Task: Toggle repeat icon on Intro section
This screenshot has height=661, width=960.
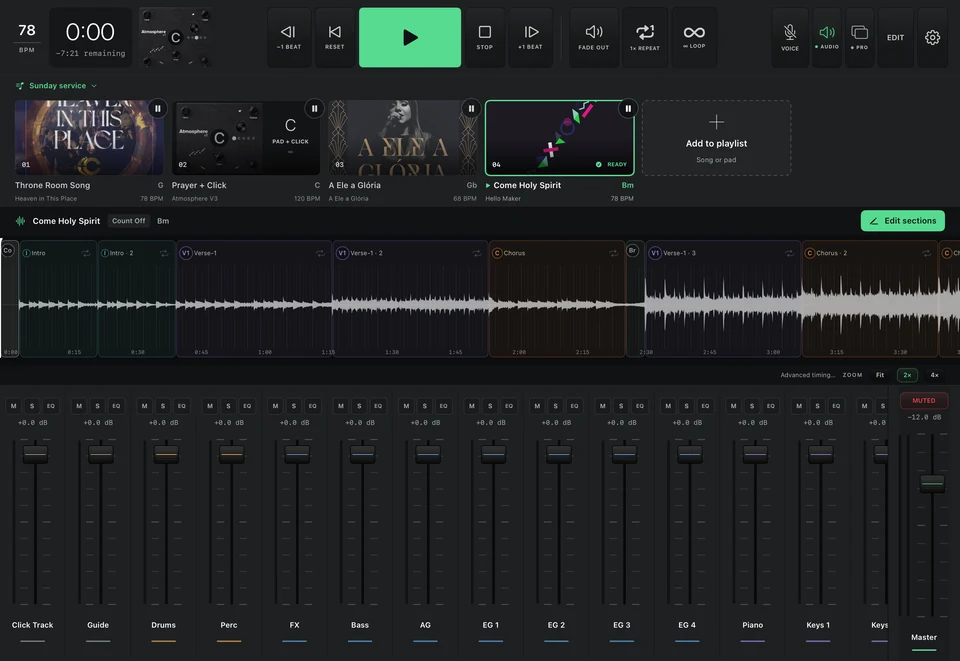Action: [86, 253]
